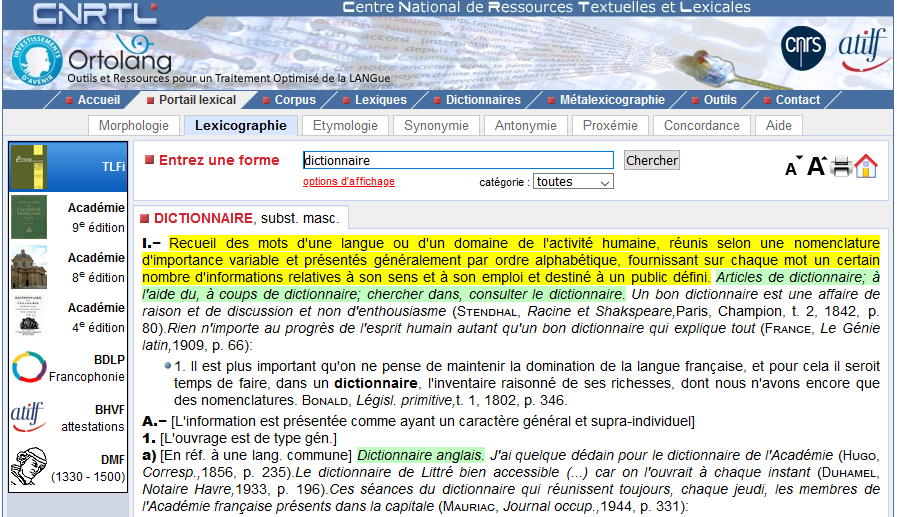897x517 pixels.
Task: Switch to the Synonymie tab
Action: pyautogui.click(x=436, y=125)
